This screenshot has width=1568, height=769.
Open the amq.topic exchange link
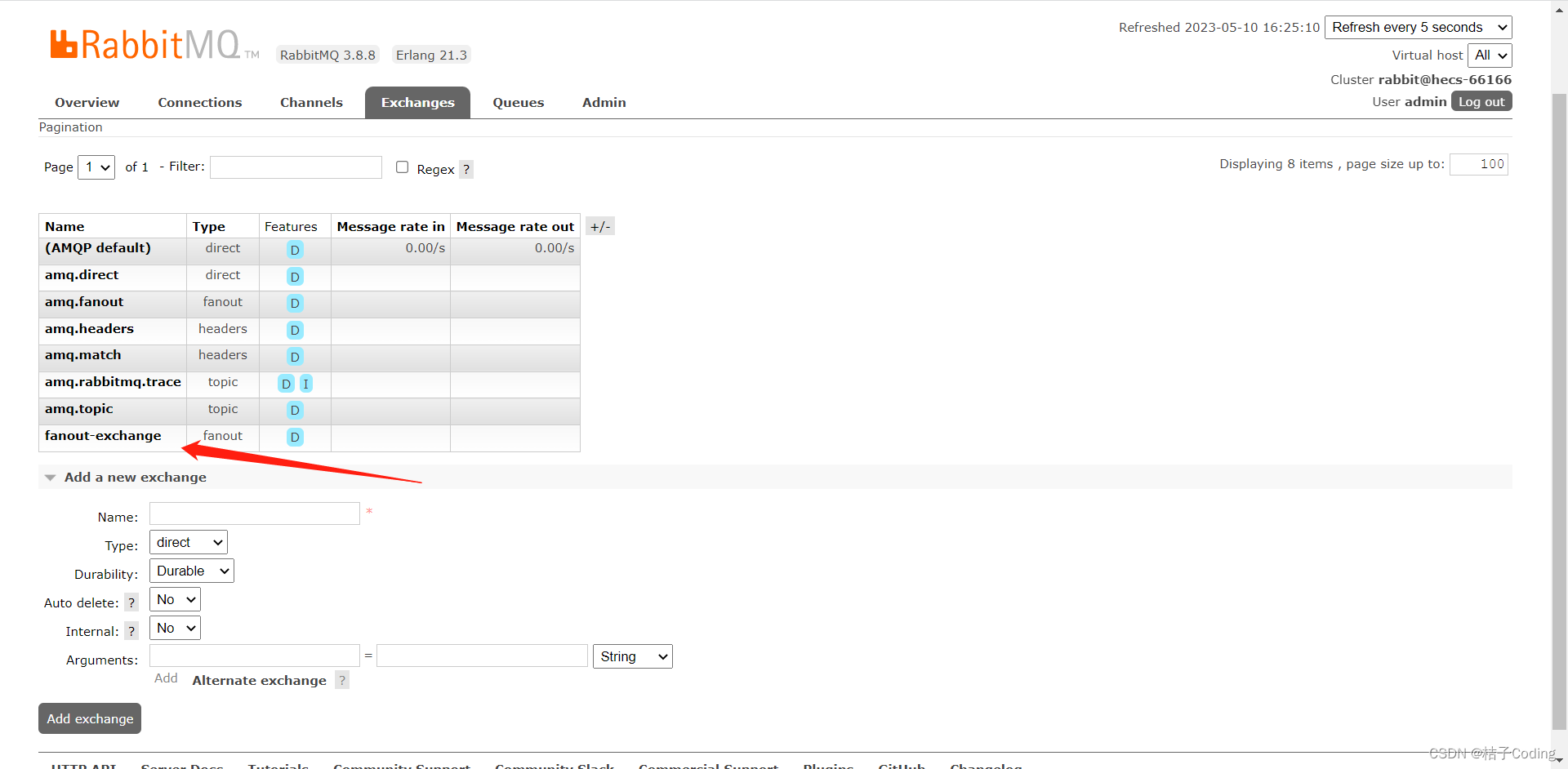coord(79,409)
